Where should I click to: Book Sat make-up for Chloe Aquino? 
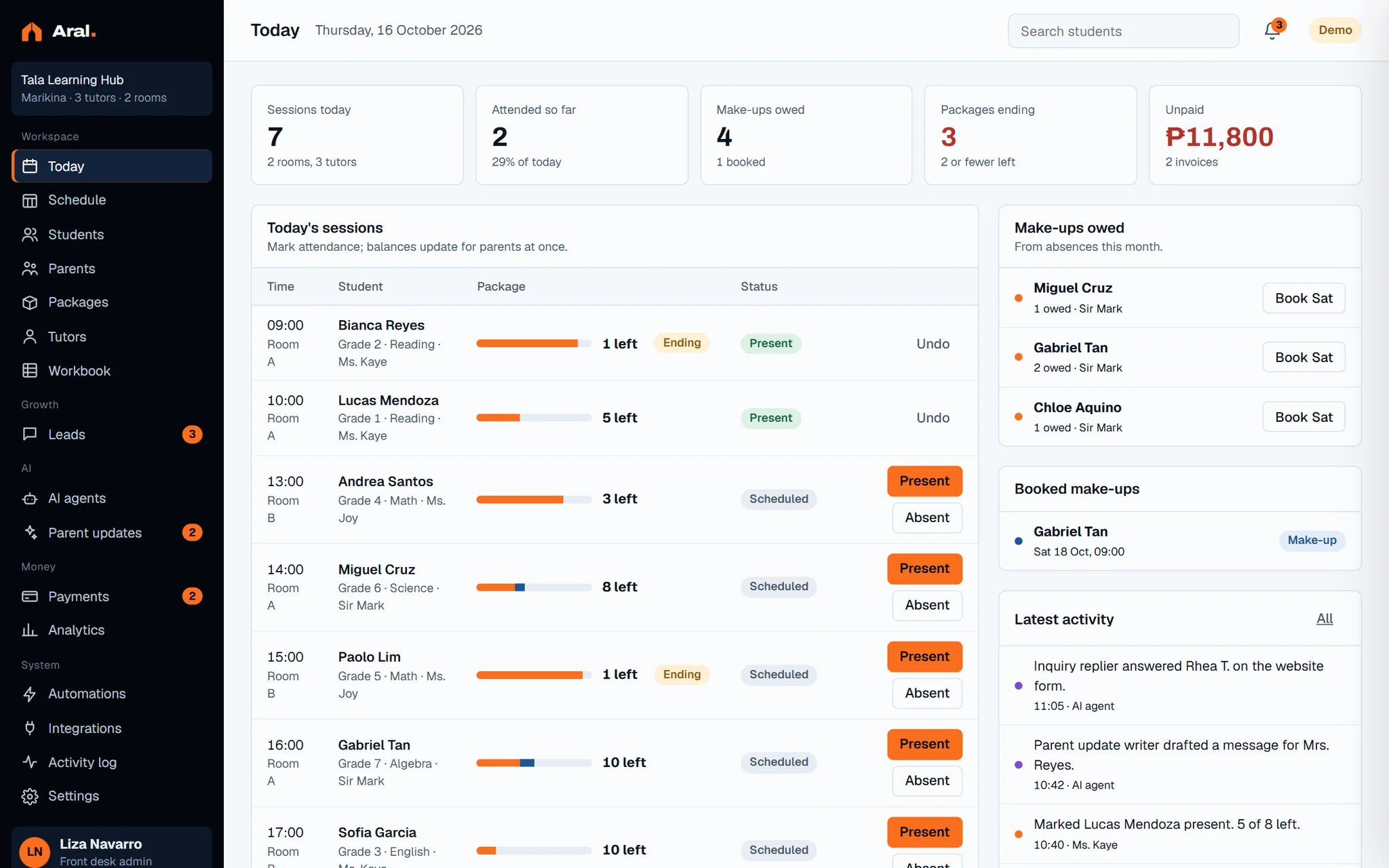click(x=1304, y=417)
